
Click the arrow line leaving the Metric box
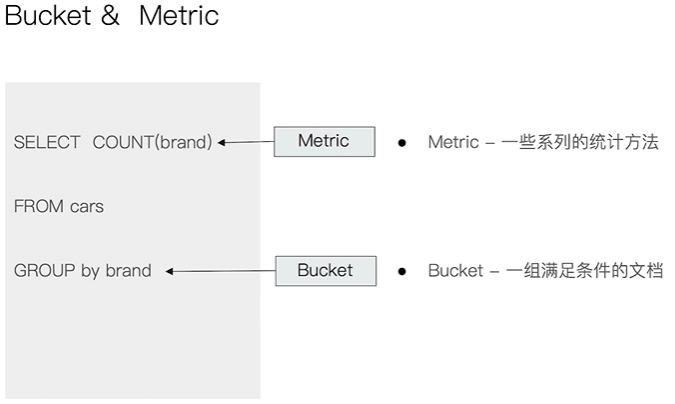click(250, 142)
